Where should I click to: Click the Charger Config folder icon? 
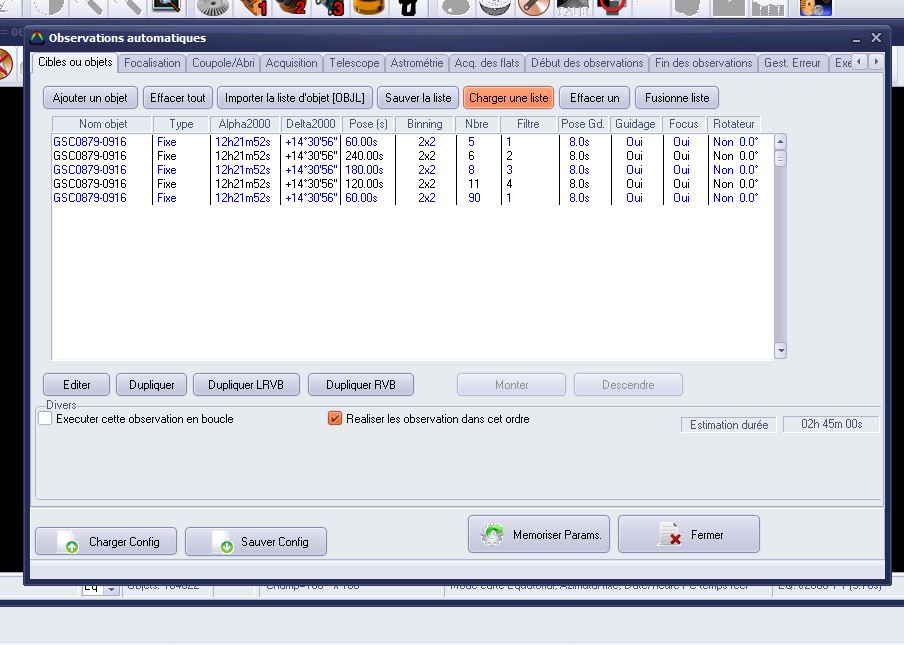click(69, 542)
